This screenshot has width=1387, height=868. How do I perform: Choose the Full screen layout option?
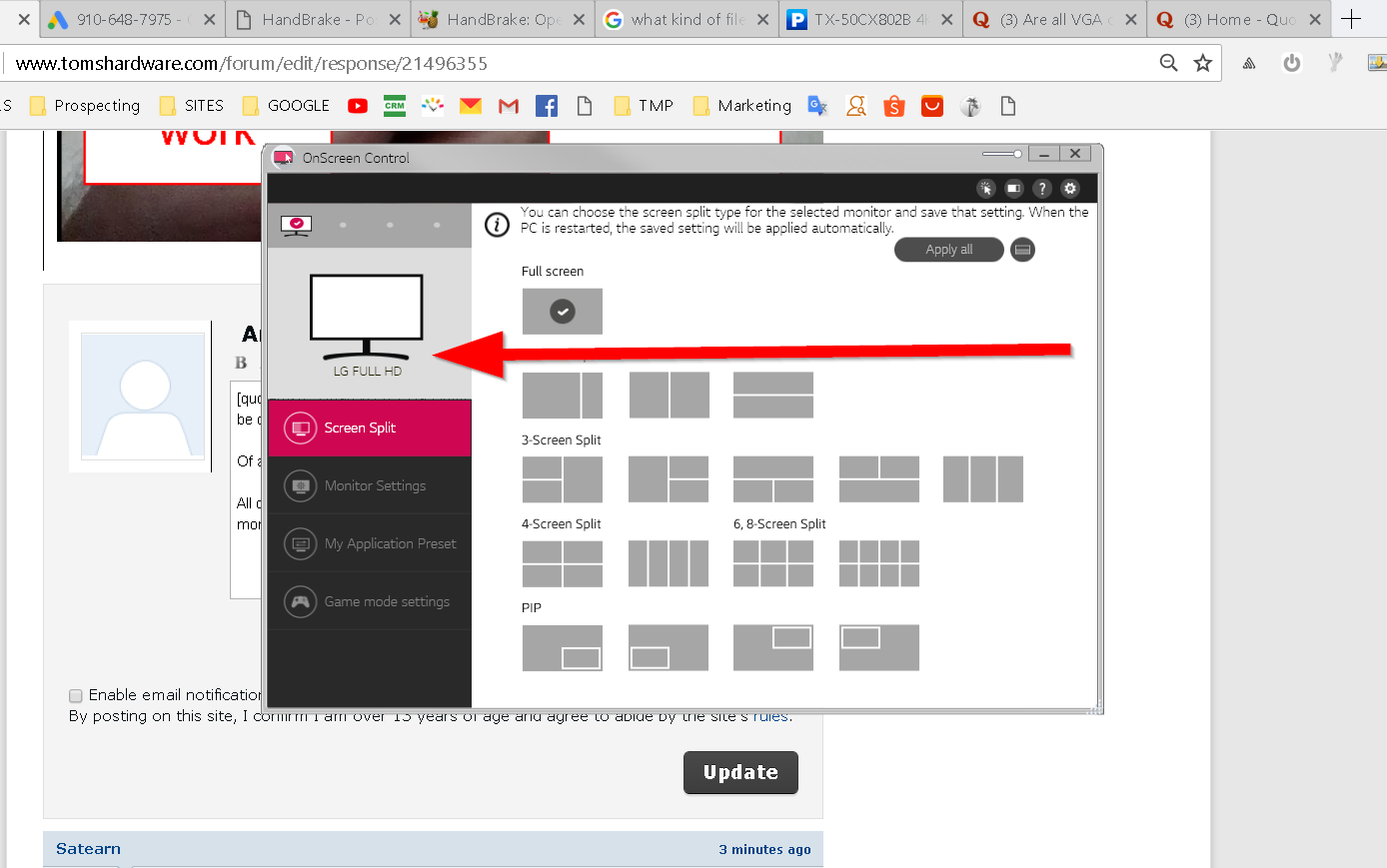[x=563, y=311]
